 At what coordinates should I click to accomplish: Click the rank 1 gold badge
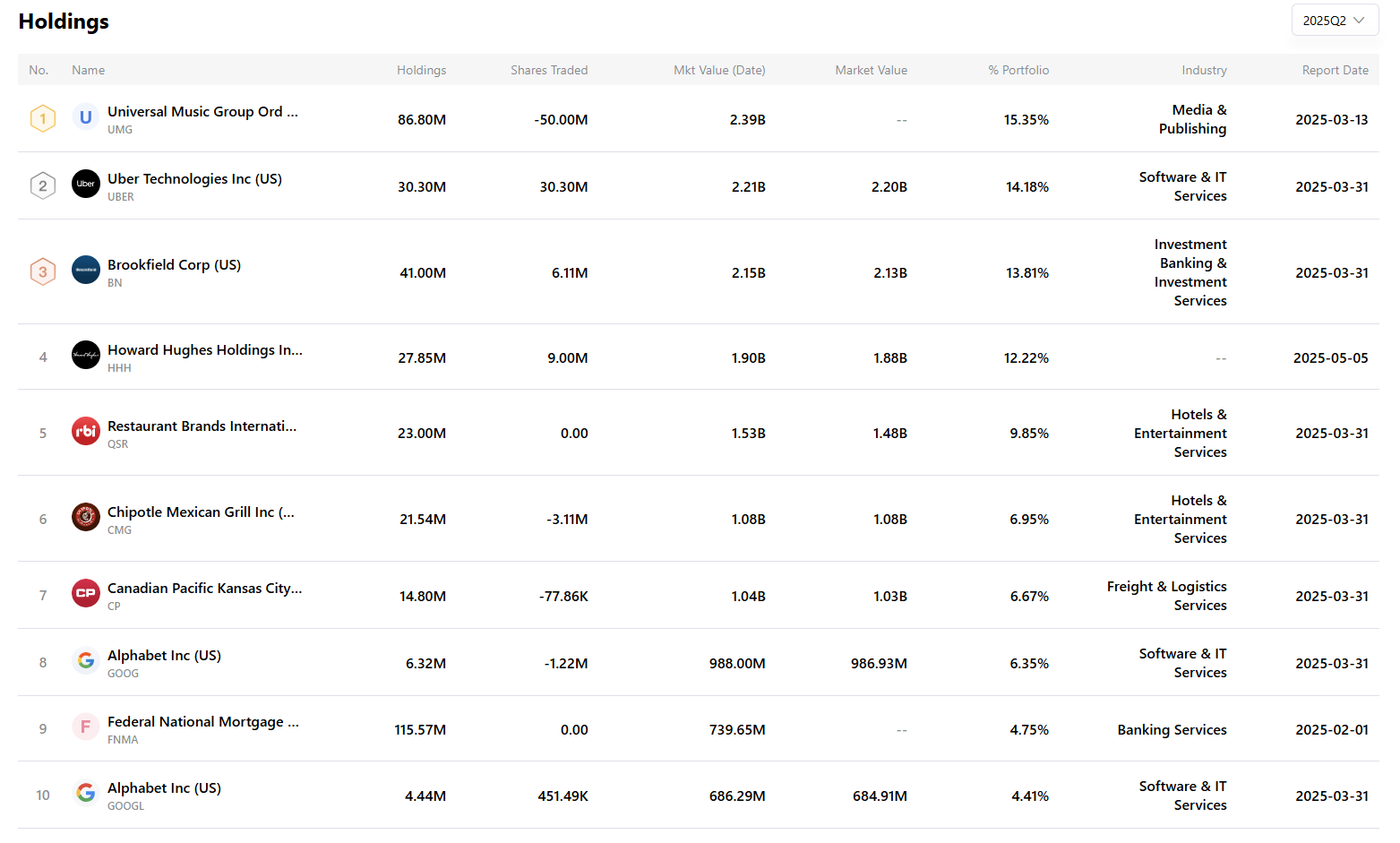[43, 118]
